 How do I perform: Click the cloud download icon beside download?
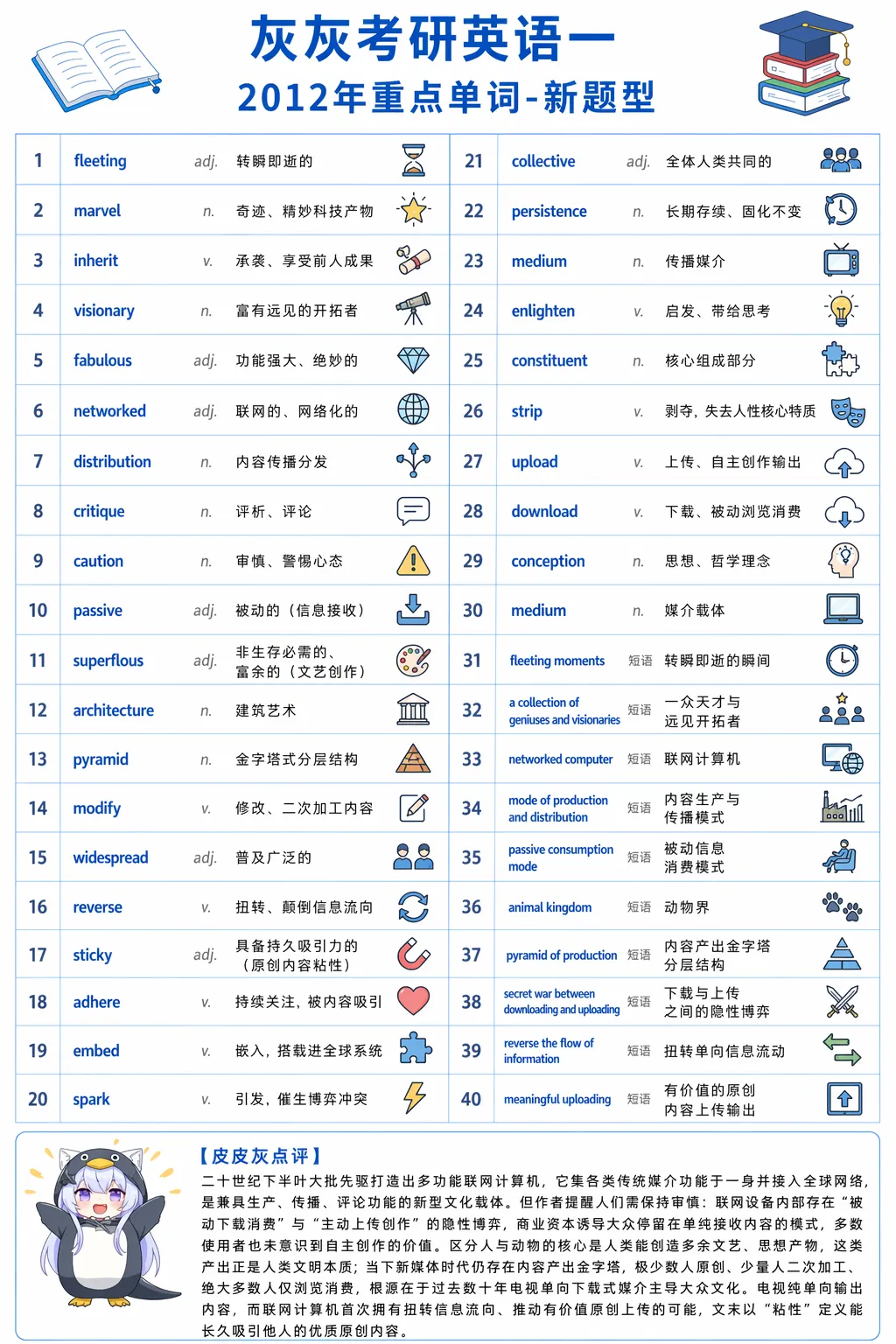click(x=844, y=511)
